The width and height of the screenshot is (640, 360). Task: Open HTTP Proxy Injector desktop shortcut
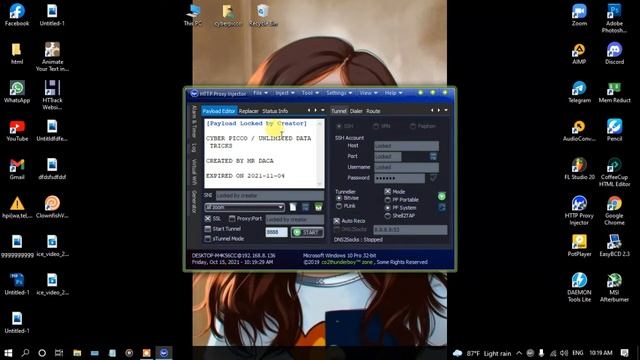[x=579, y=211]
